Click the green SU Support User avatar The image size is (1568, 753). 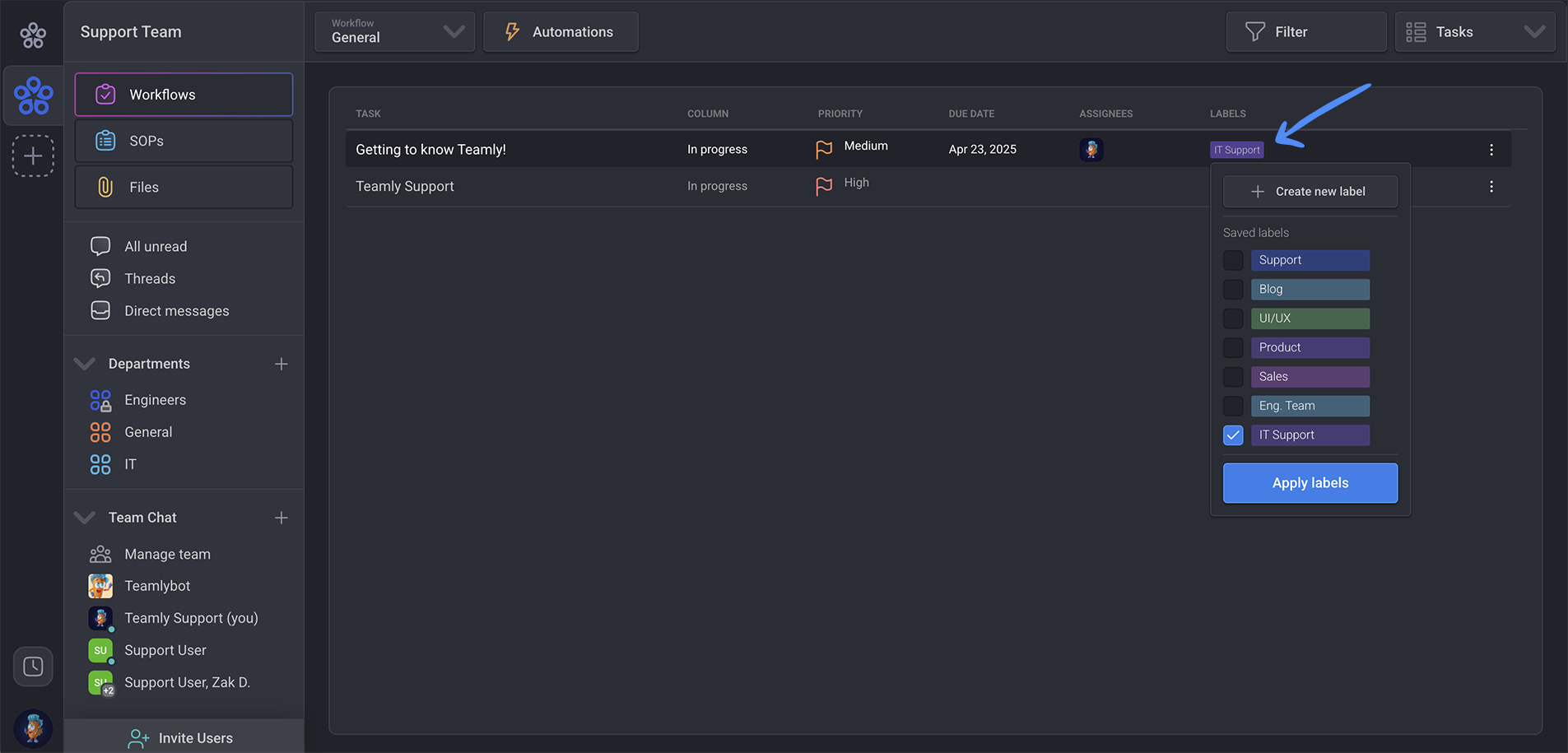[100, 650]
